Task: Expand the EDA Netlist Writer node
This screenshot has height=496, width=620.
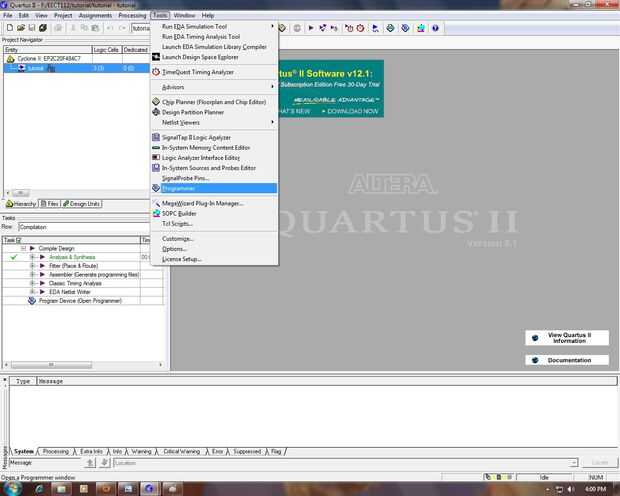Action: tap(33, 292)
